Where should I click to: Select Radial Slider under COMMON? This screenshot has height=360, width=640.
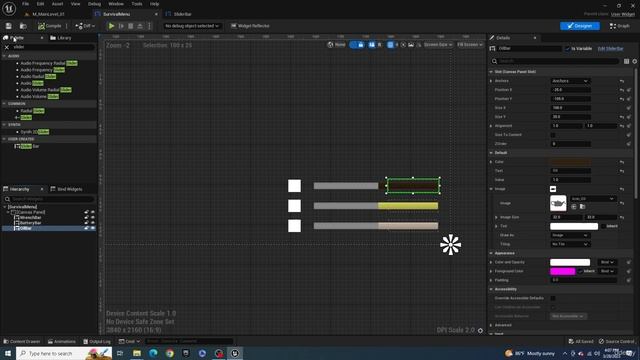[x=32, y=111]
